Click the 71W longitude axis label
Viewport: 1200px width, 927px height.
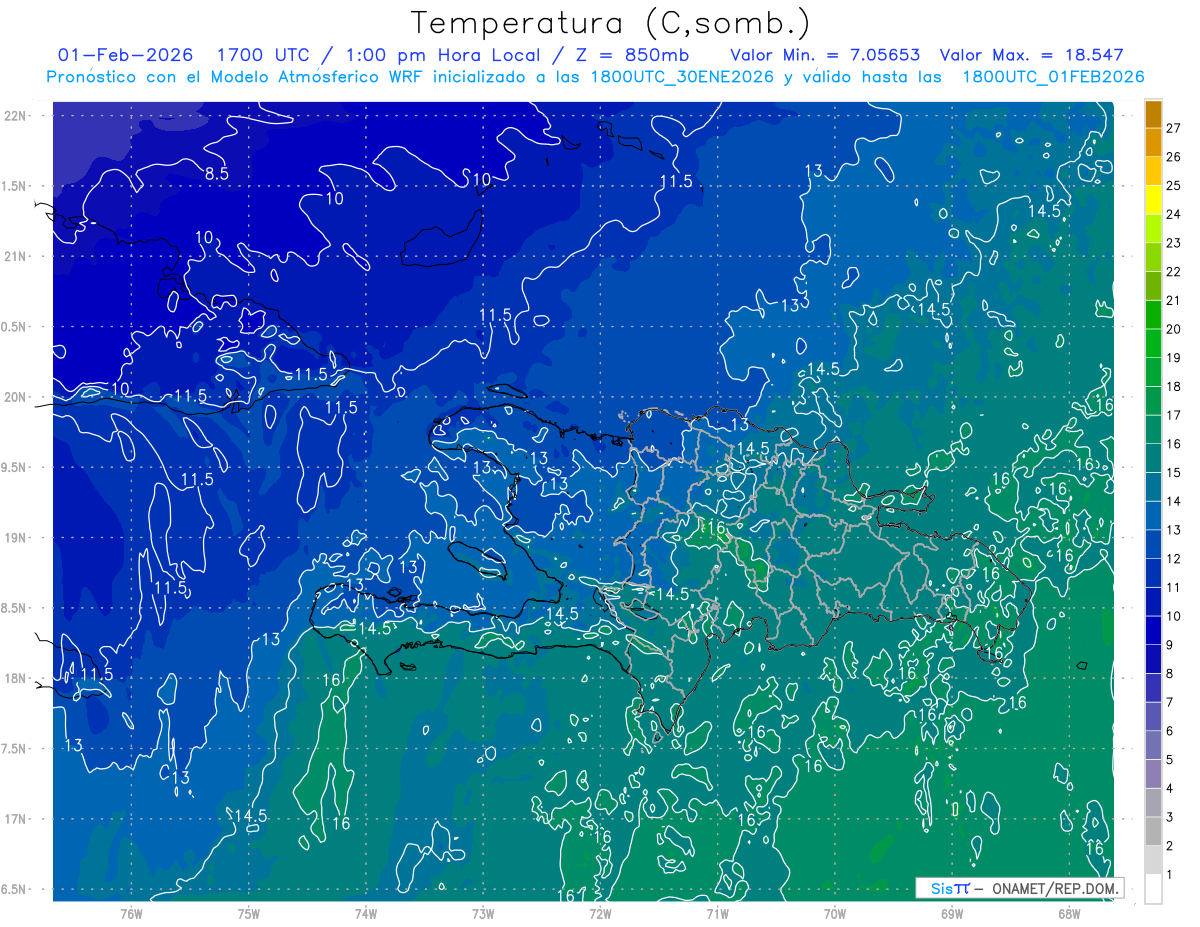(717, 913)
